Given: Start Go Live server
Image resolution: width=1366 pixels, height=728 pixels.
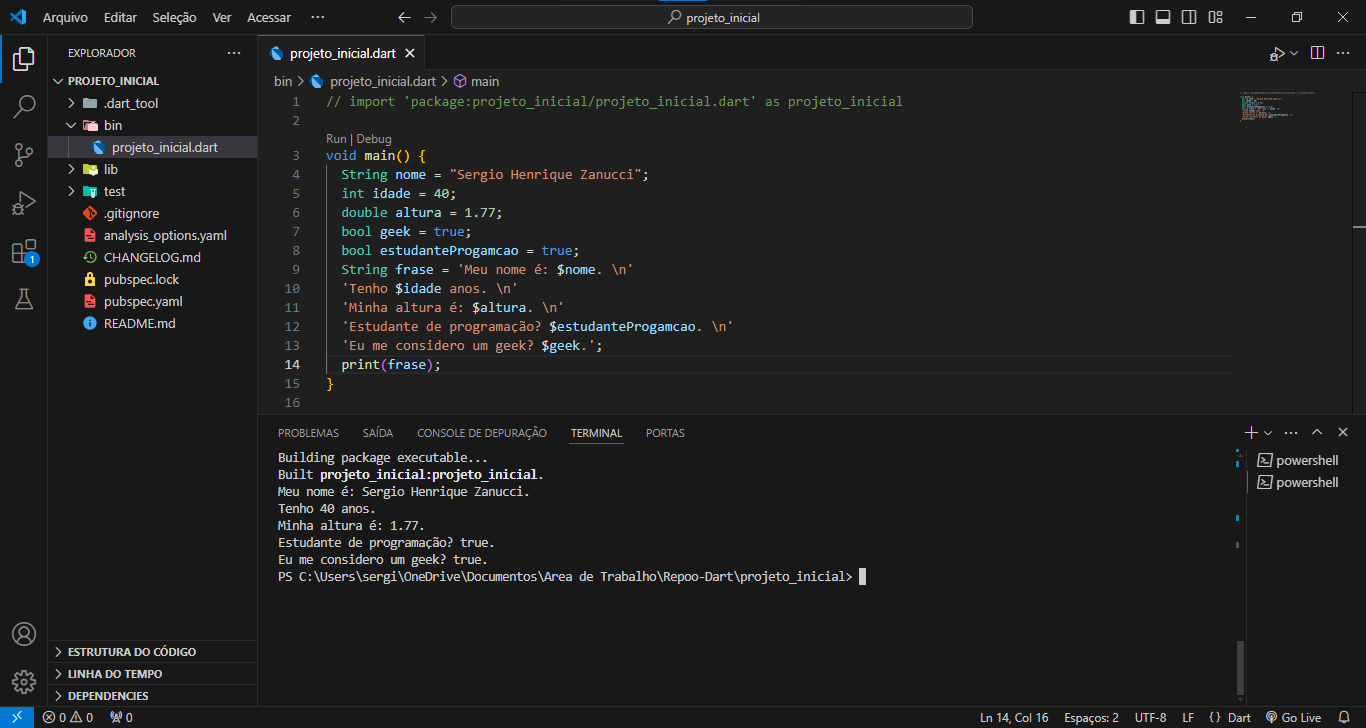Looking at the screenshot, I should [x=1293, y=717].
